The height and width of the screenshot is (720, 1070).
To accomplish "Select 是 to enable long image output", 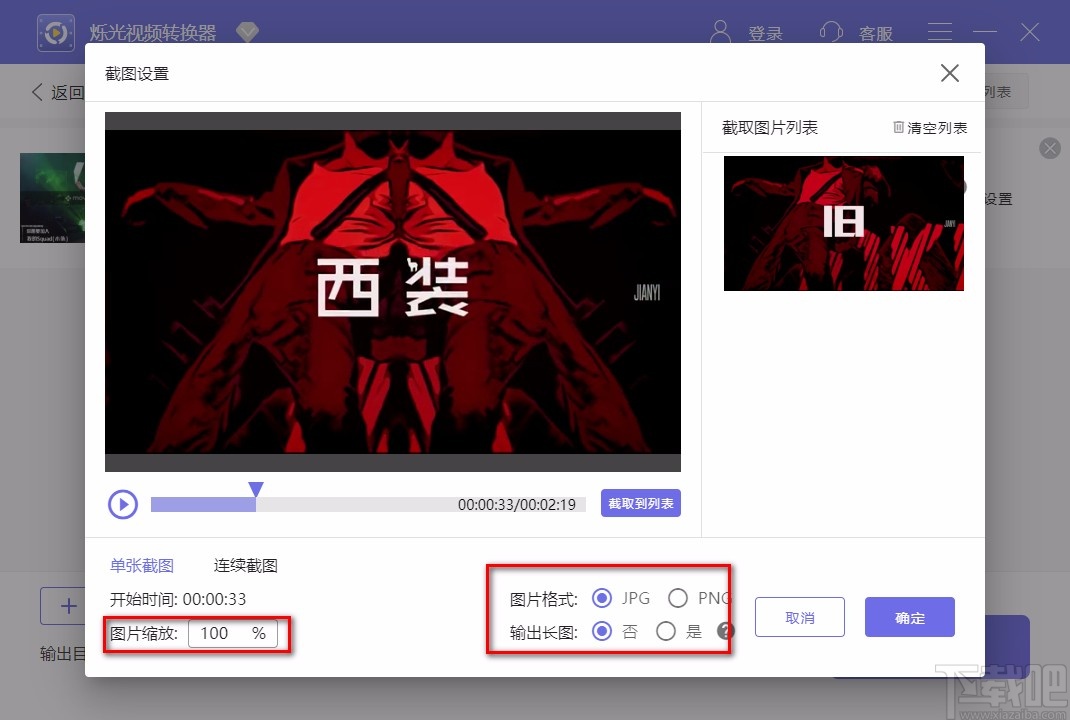I will 666,631.
